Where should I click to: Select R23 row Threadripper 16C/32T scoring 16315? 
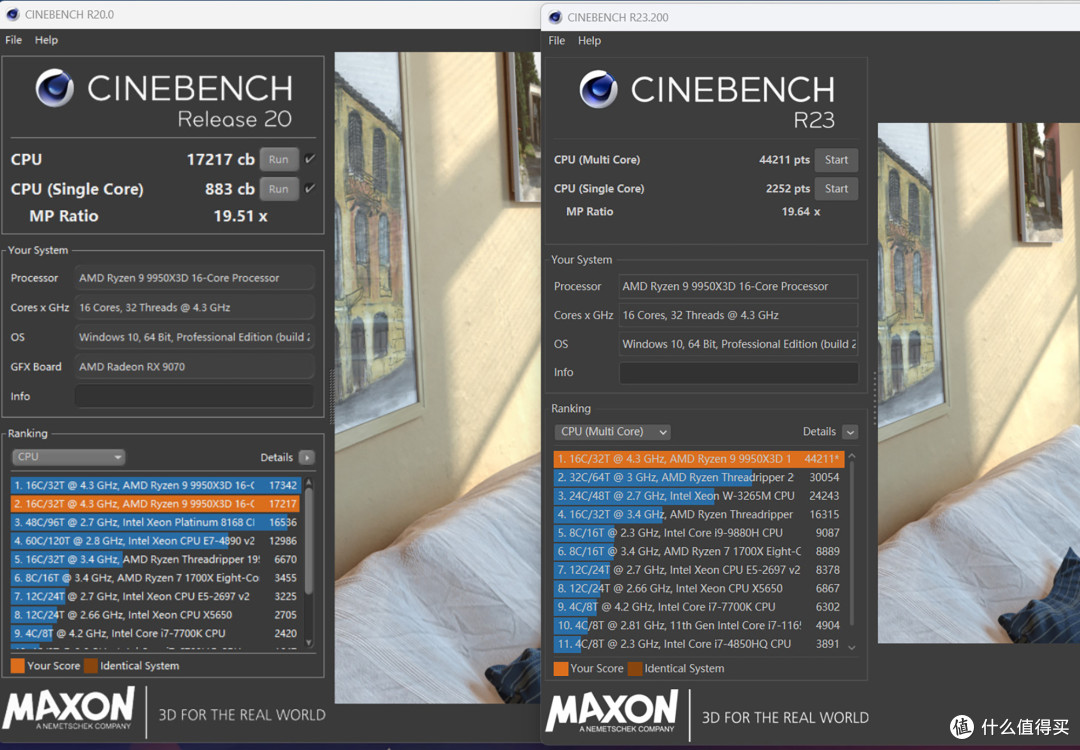(x=698, y=514)
